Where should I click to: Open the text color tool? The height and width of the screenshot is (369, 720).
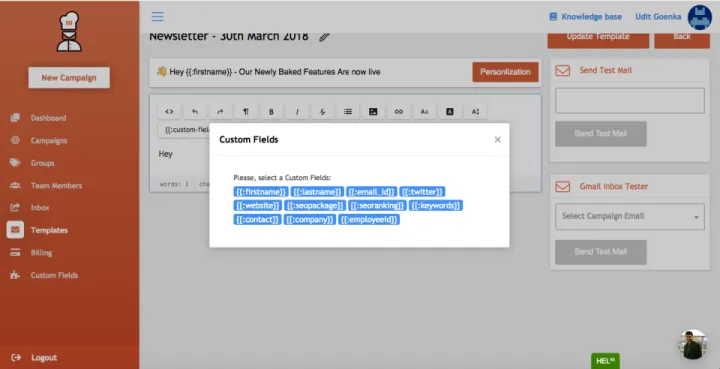tap(450, 112)
